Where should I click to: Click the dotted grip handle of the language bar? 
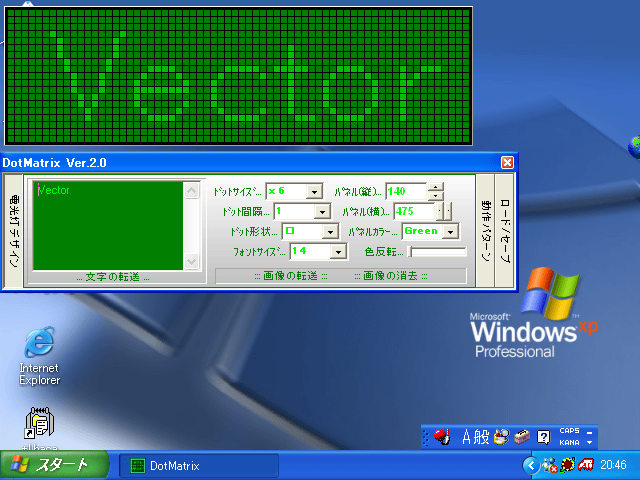click(426, 437)
